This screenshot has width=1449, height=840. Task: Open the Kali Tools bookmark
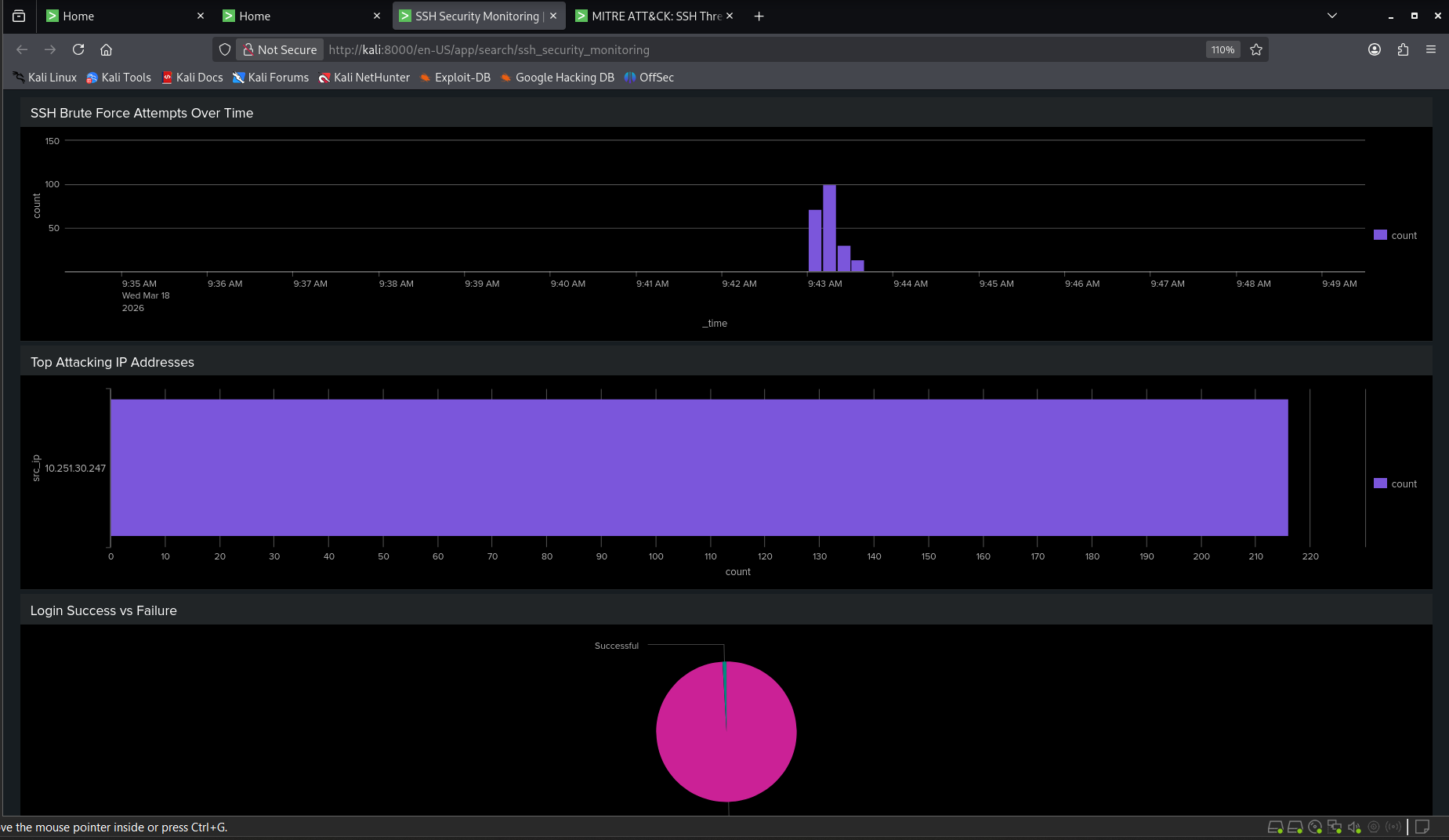[x=118, y=78]
